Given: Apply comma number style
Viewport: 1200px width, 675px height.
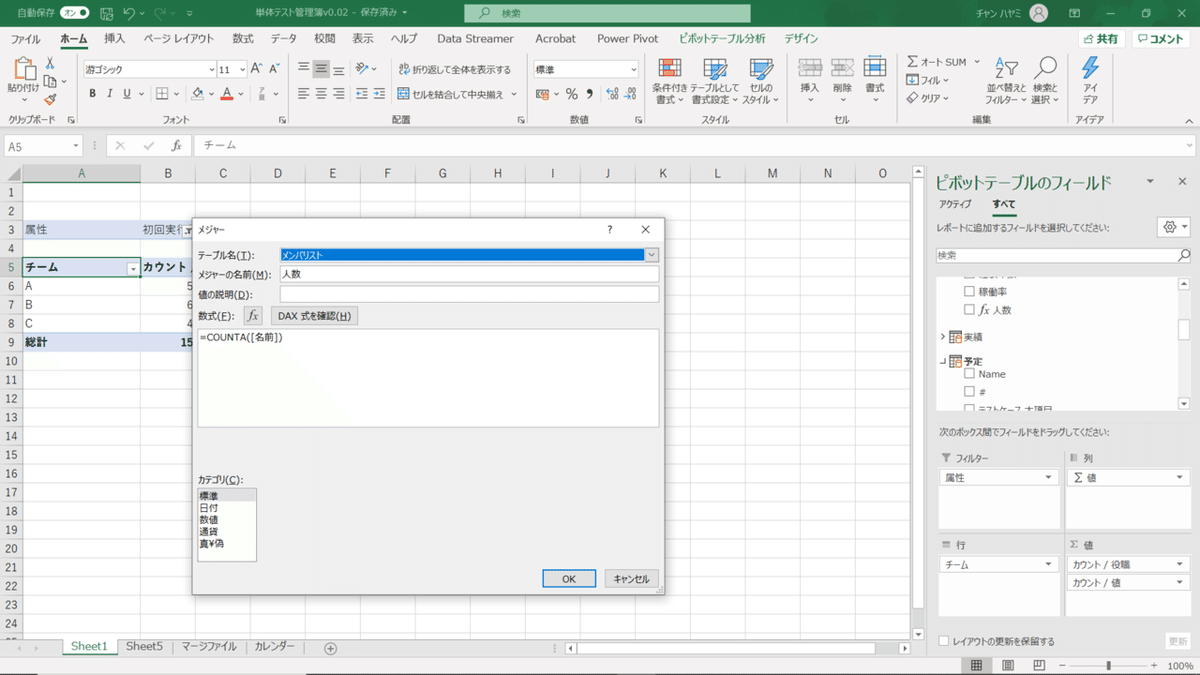Looking at the screenshot, I should click(x=589, y=94).
